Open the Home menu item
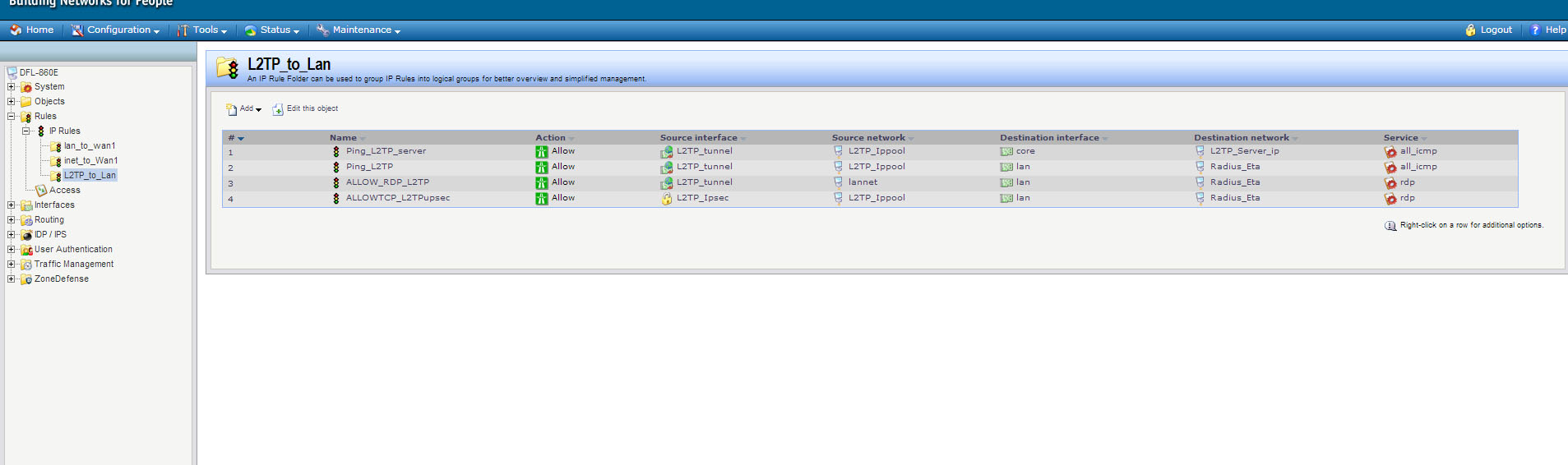1568x465 pixels. tap(31, 30)
